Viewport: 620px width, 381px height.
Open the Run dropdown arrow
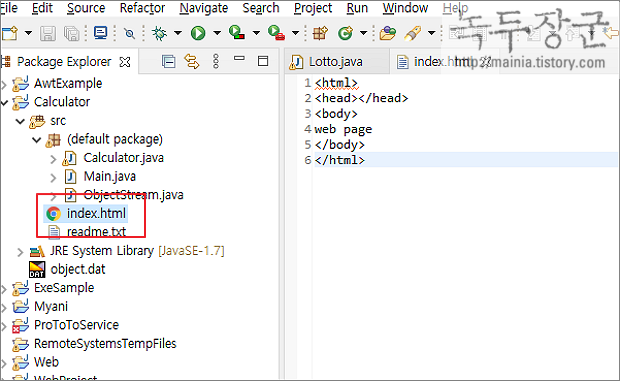click(217, 33)
